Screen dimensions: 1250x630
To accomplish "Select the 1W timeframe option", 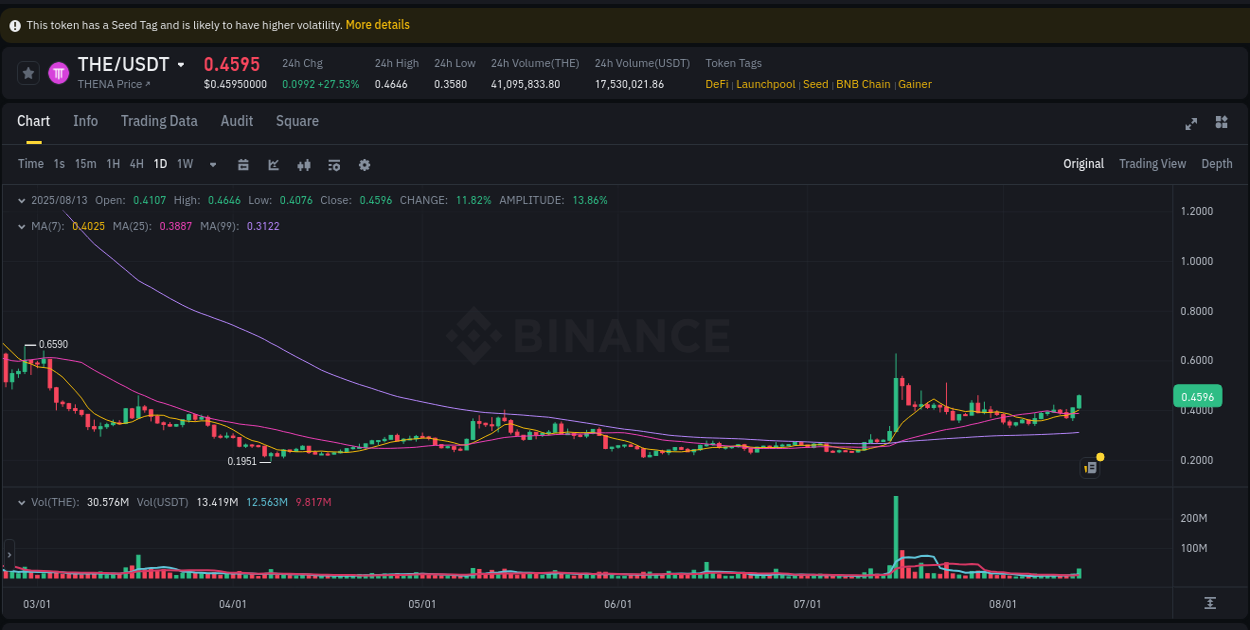I will [184, 164].
